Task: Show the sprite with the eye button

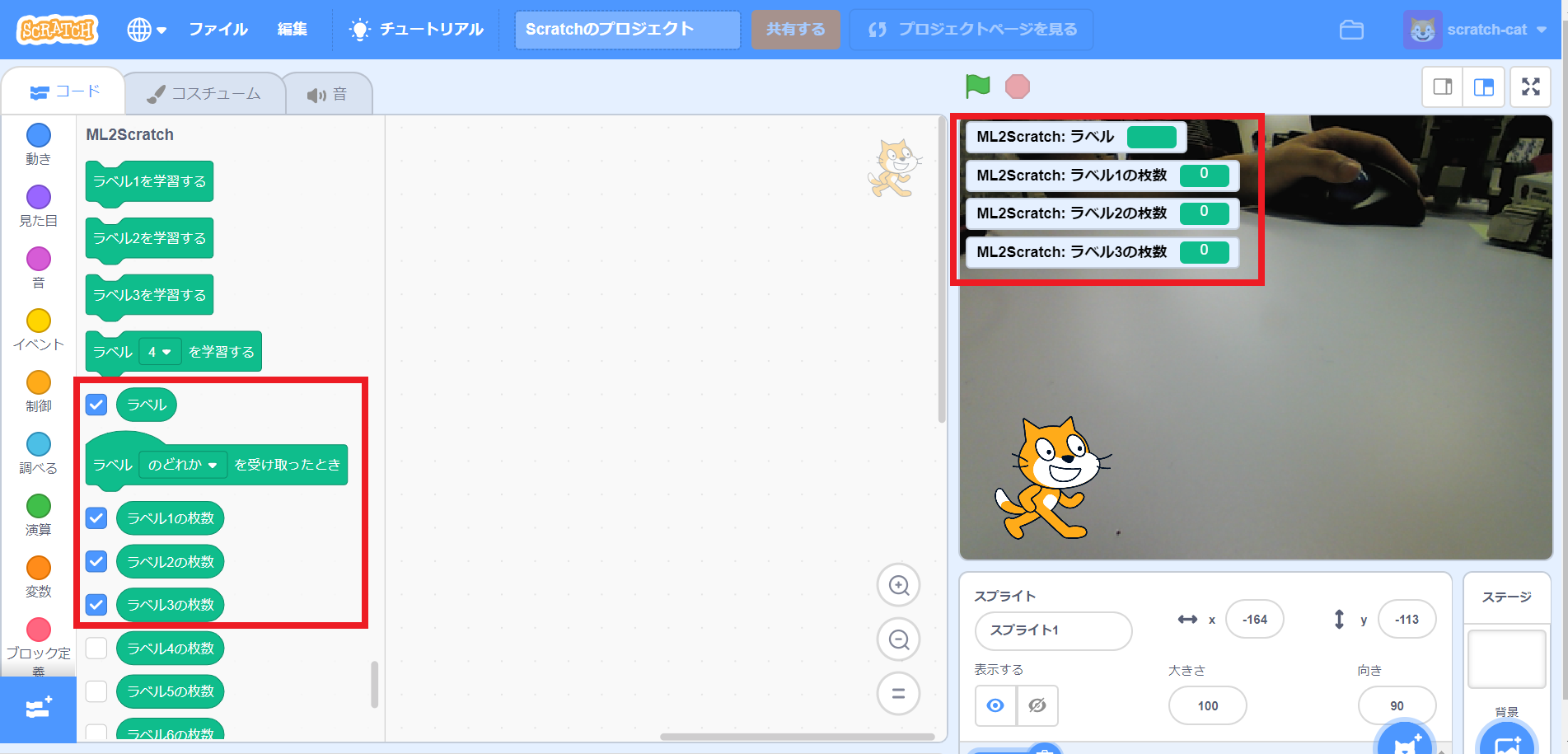Action: 995,705
